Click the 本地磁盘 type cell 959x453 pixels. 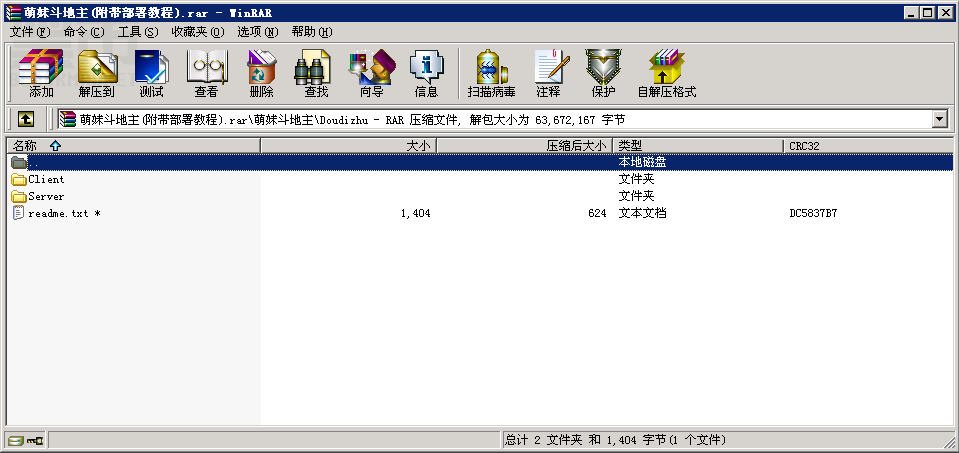642,162
